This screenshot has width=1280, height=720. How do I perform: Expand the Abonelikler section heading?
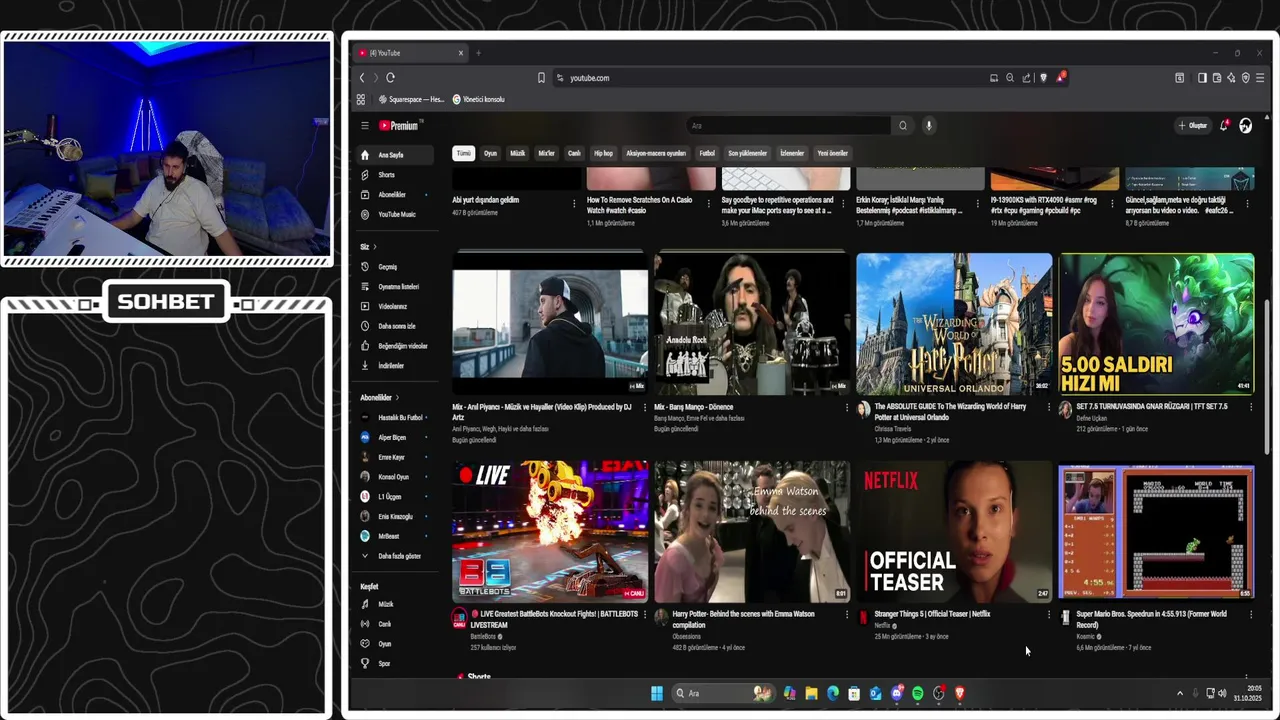tap(378, 398)
